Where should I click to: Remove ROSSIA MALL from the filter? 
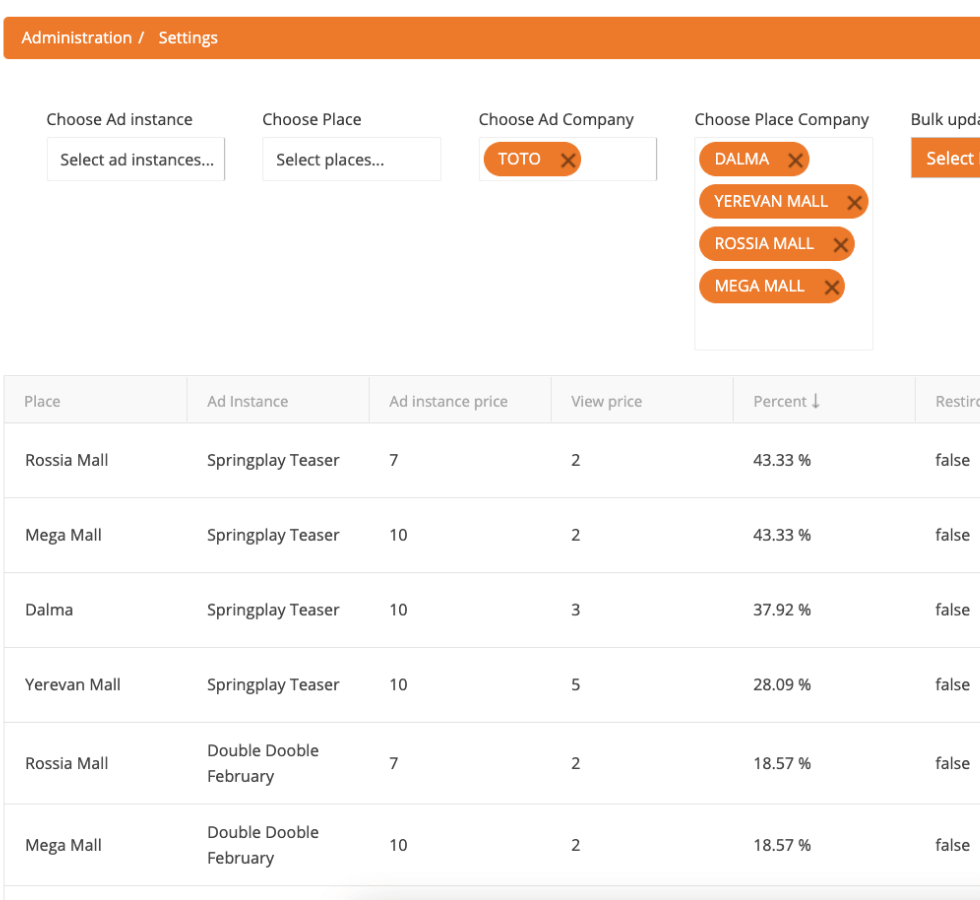click(841, 243)
